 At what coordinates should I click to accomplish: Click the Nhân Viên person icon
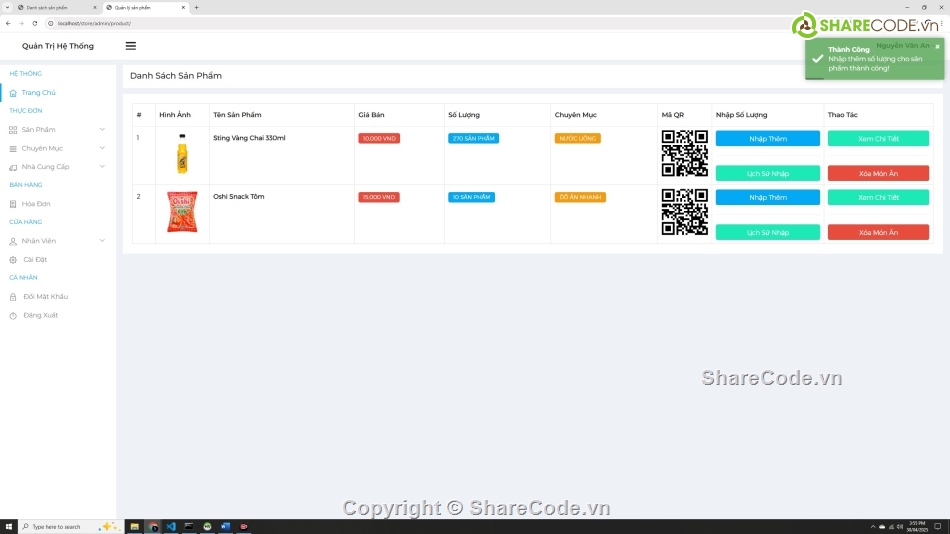13,241
